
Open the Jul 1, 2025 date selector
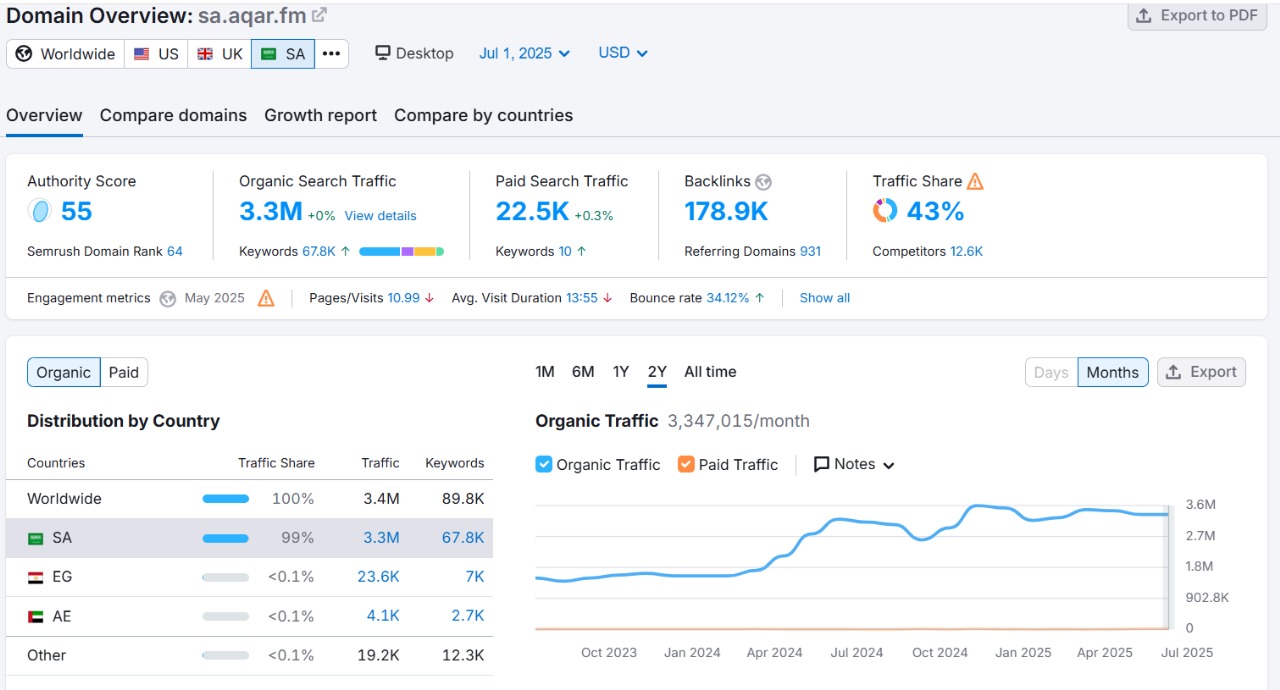(x=524, y=52)
